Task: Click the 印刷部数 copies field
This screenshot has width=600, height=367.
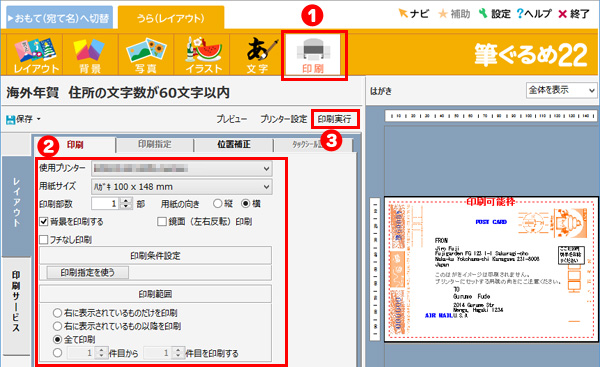Action: [x=105, y=204]
